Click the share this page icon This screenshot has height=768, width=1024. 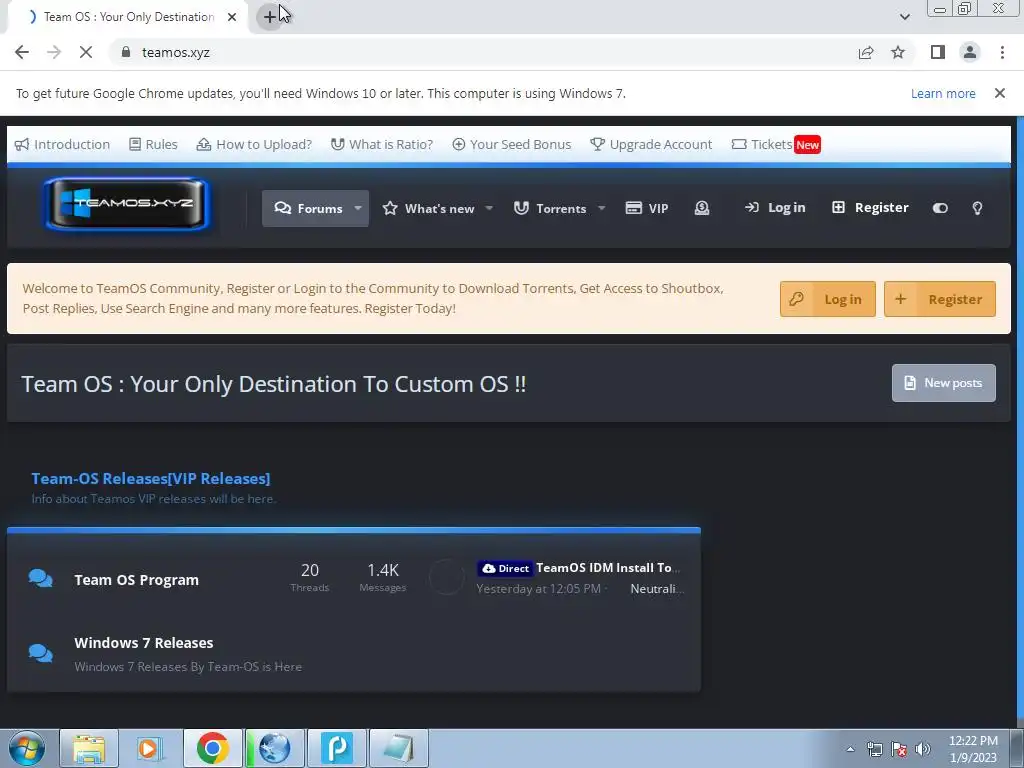pyautogui.click(x=866, y=52)
